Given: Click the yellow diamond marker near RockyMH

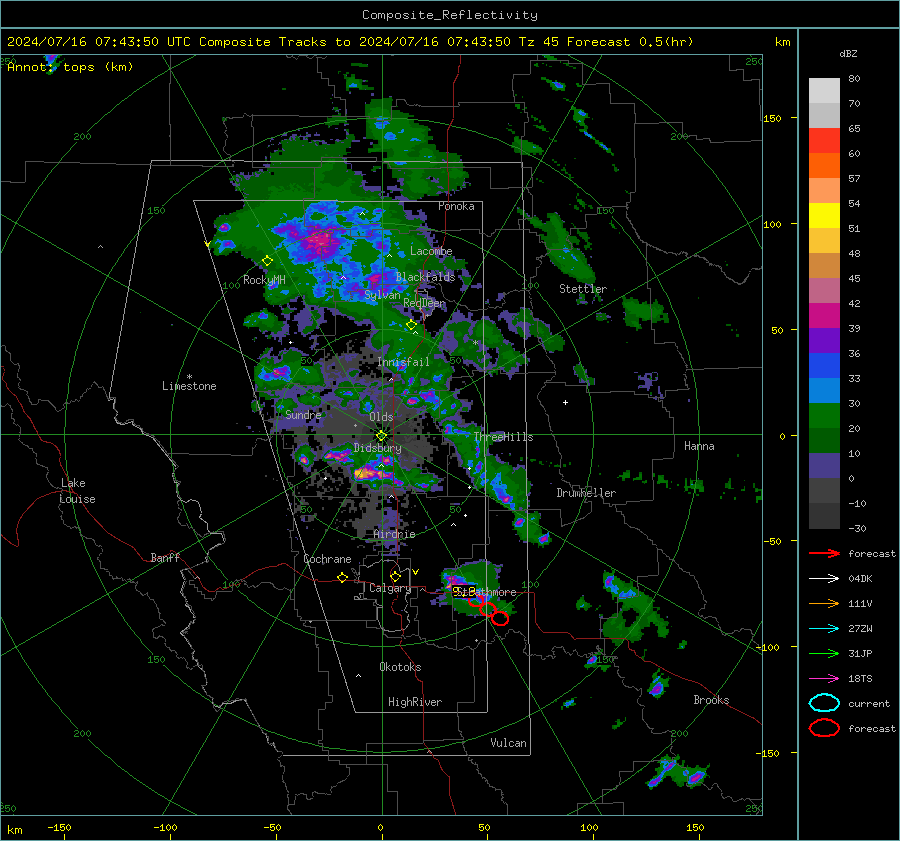Looking at the screenshot, I should (x=267, y=261).
